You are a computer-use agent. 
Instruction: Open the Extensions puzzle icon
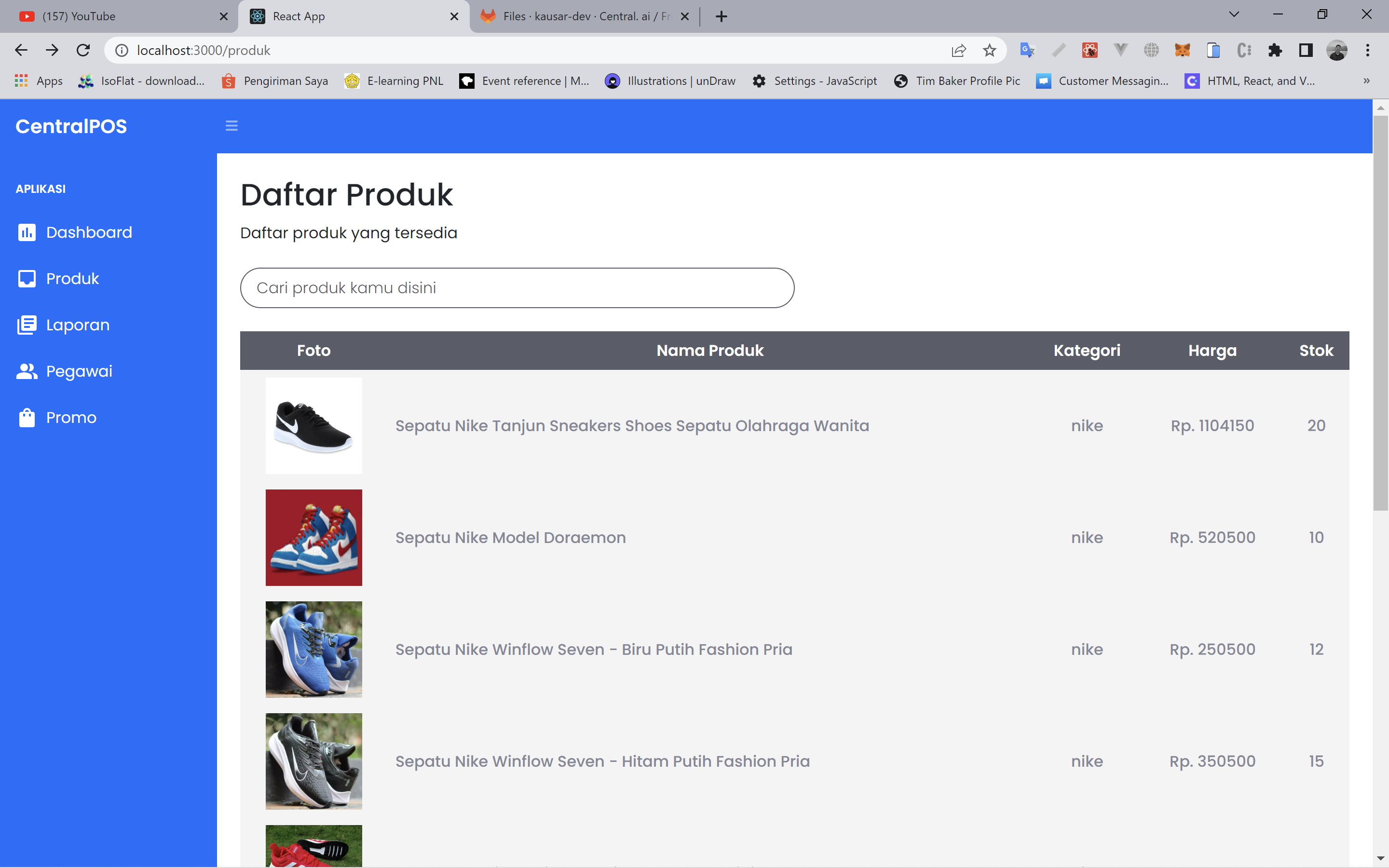[x=1275, y=51]
